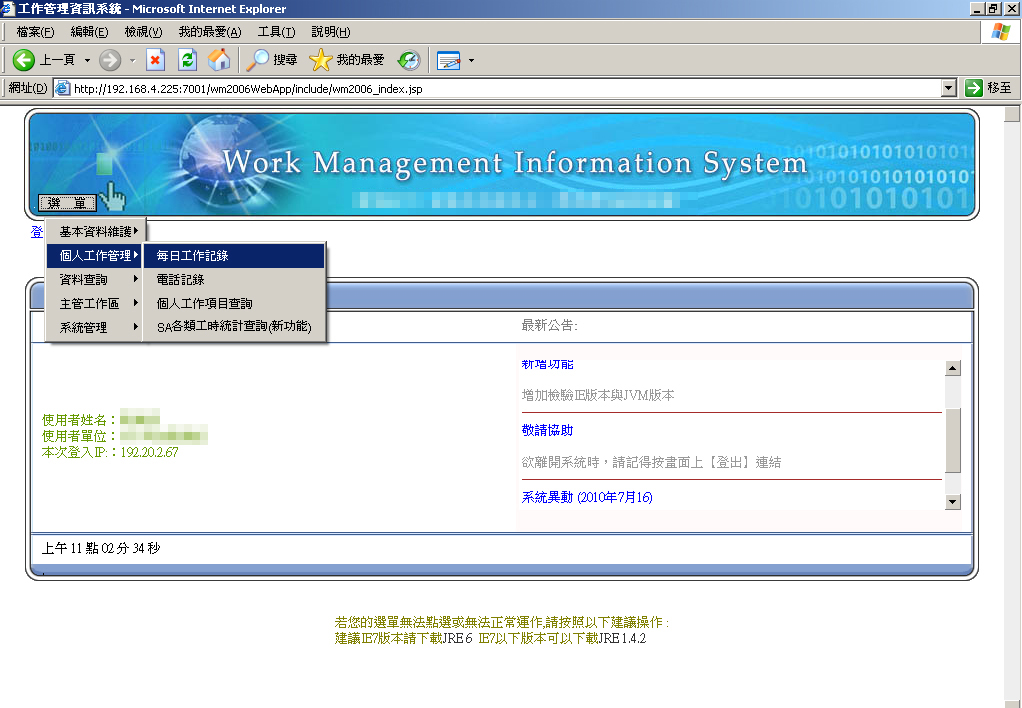Click the 移至 Go button

(x=988, y=88)
